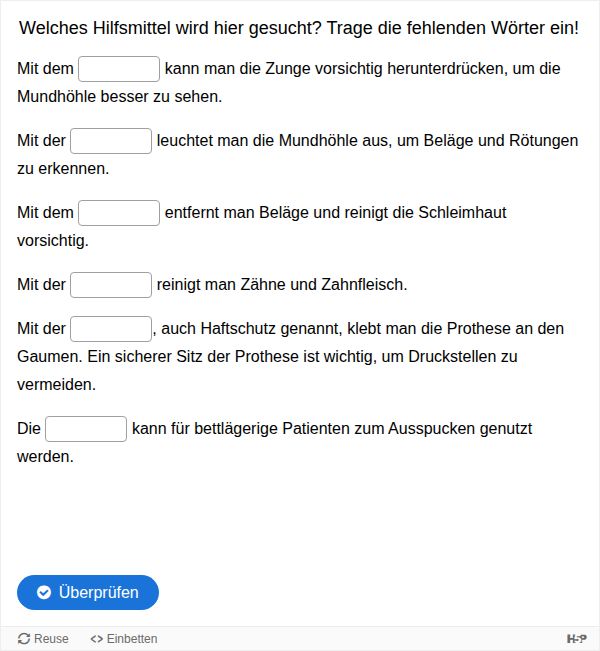Open the Reuse link in the footer

43,639
